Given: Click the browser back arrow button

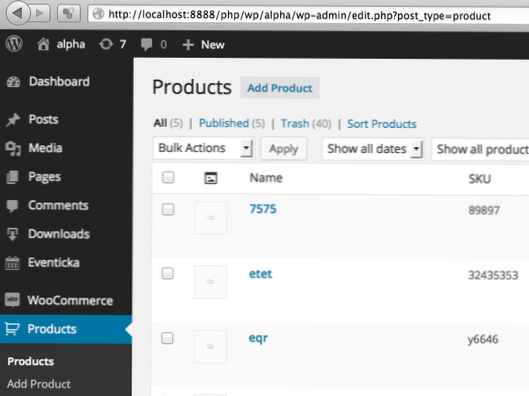Looking at the screenshot, I should [x=17, y=13].
